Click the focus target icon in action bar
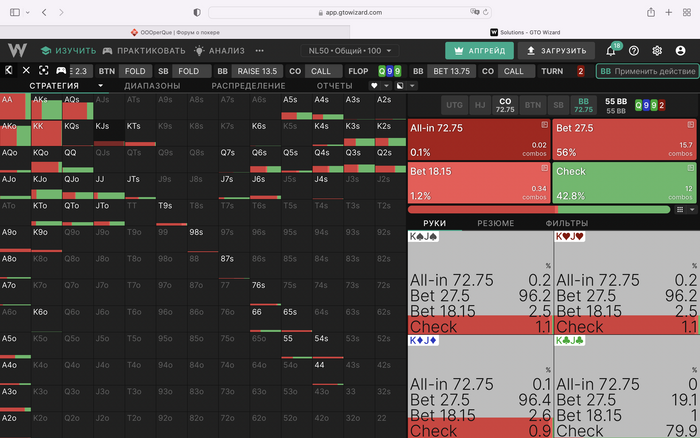Screen dimensions: 700x438 pyautogui.click(x=43, y=71)
